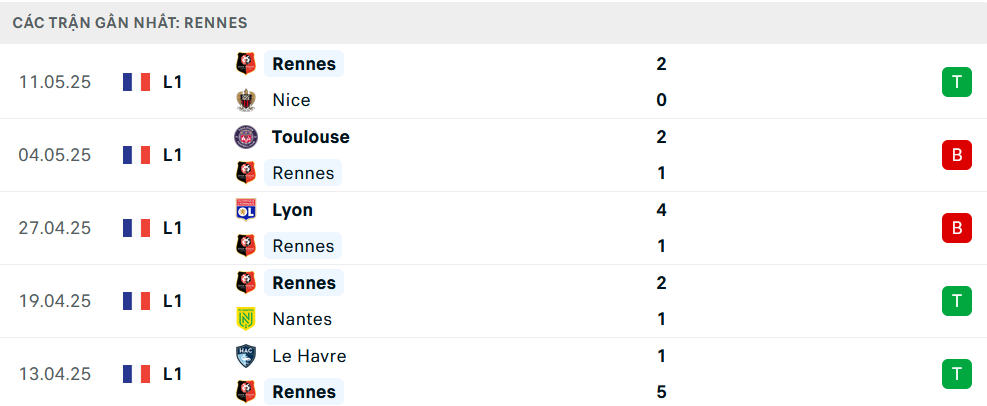The height and width of the screenshot is (406, 987).
Task: Open L1 league label on 27.04.25 row
Action: pos(172,228)
